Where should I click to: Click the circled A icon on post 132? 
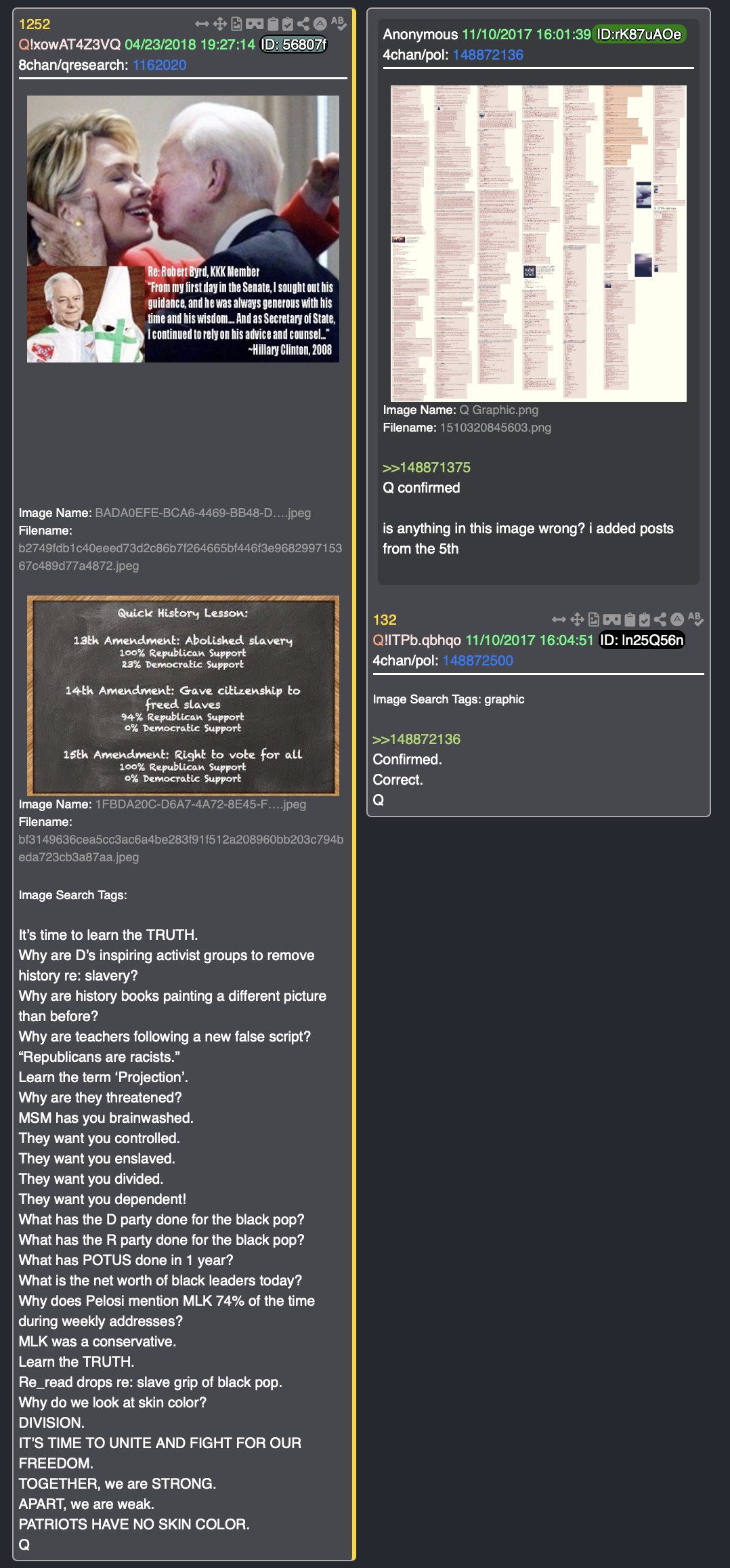(677, 619)
